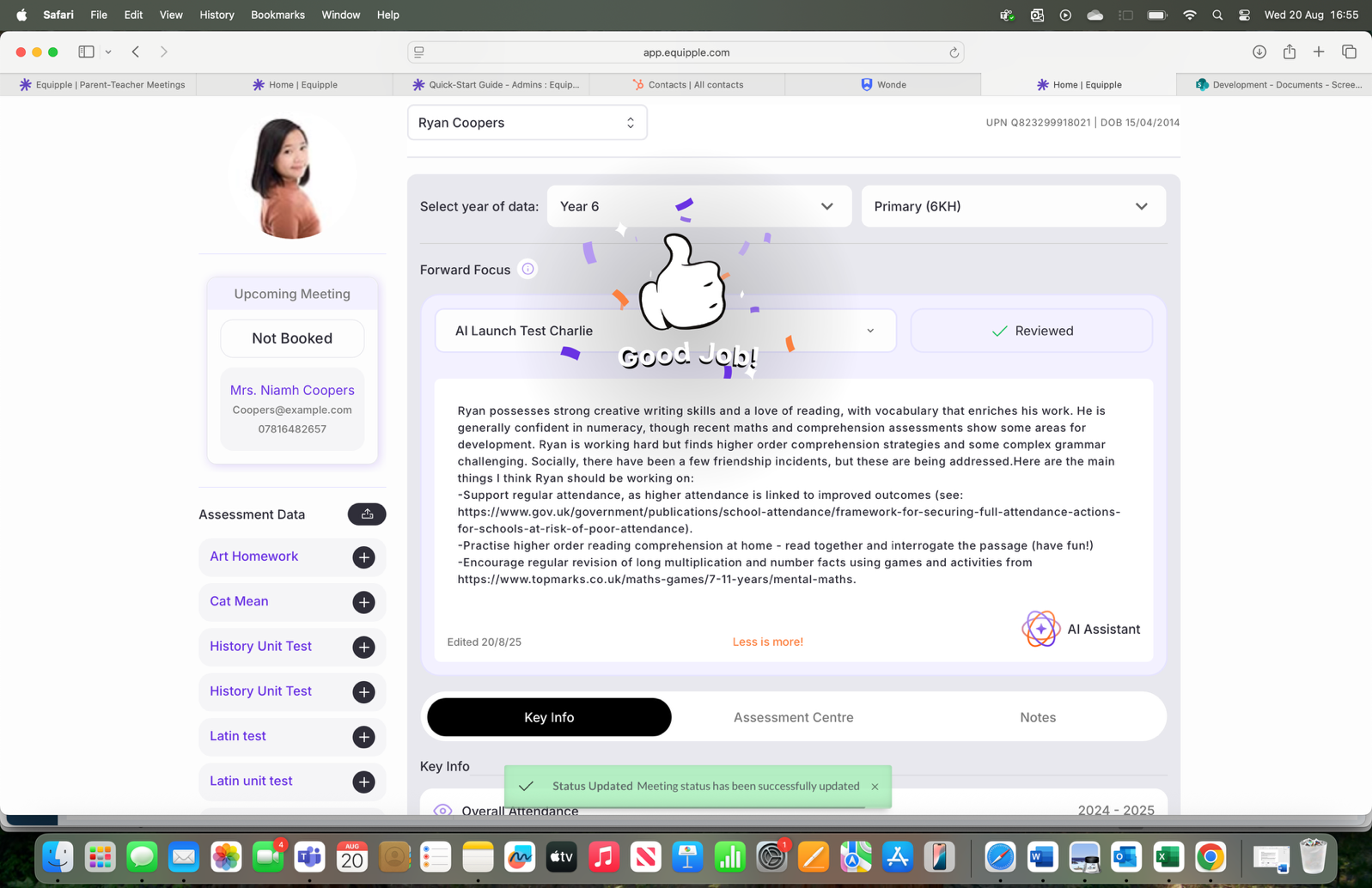Toggle Overall Attendance eye icon
Image resolution: width=1372 pixels, height=888 pixels.
point(442,810)
